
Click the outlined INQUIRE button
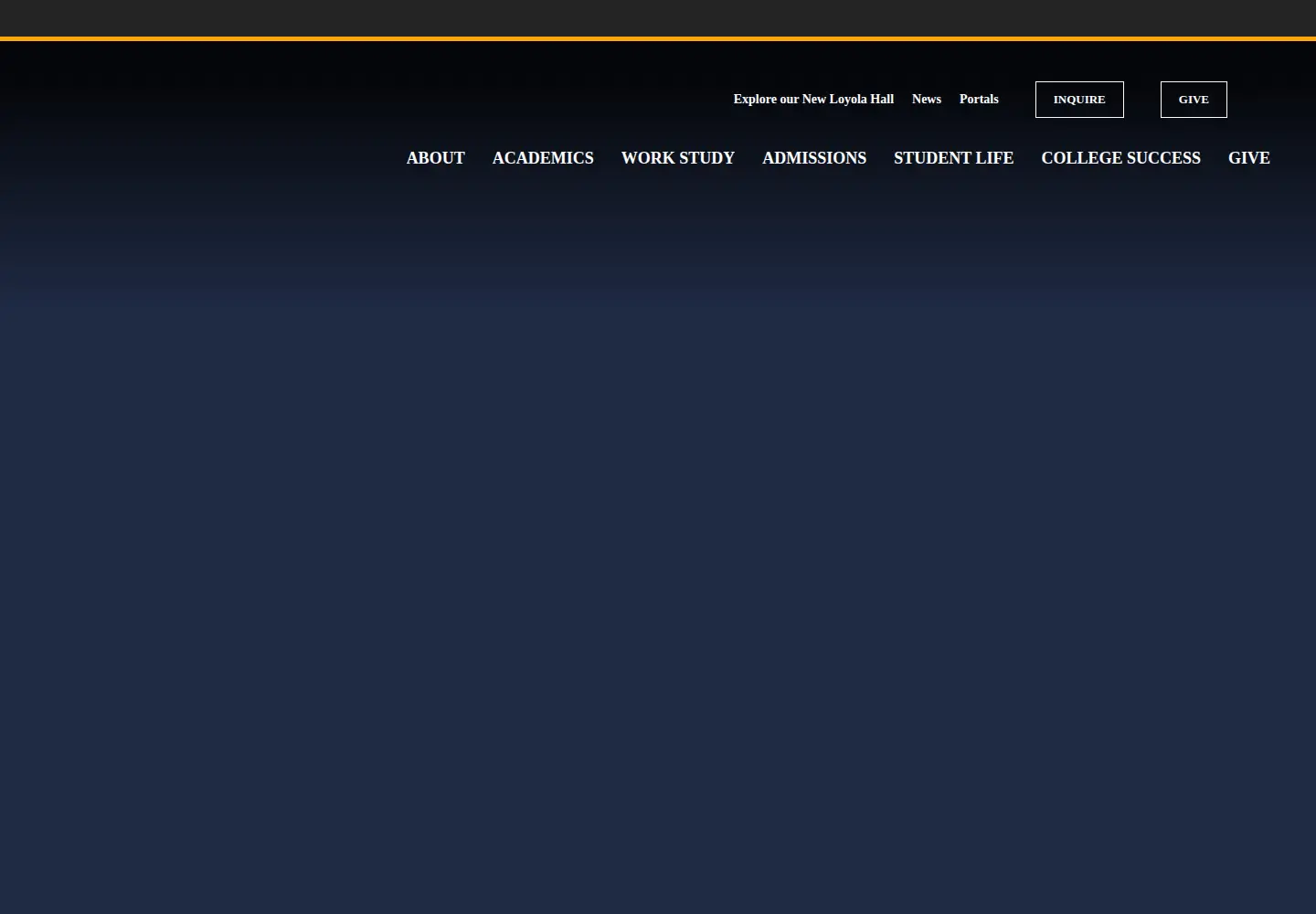click(x=1079, y=100)
